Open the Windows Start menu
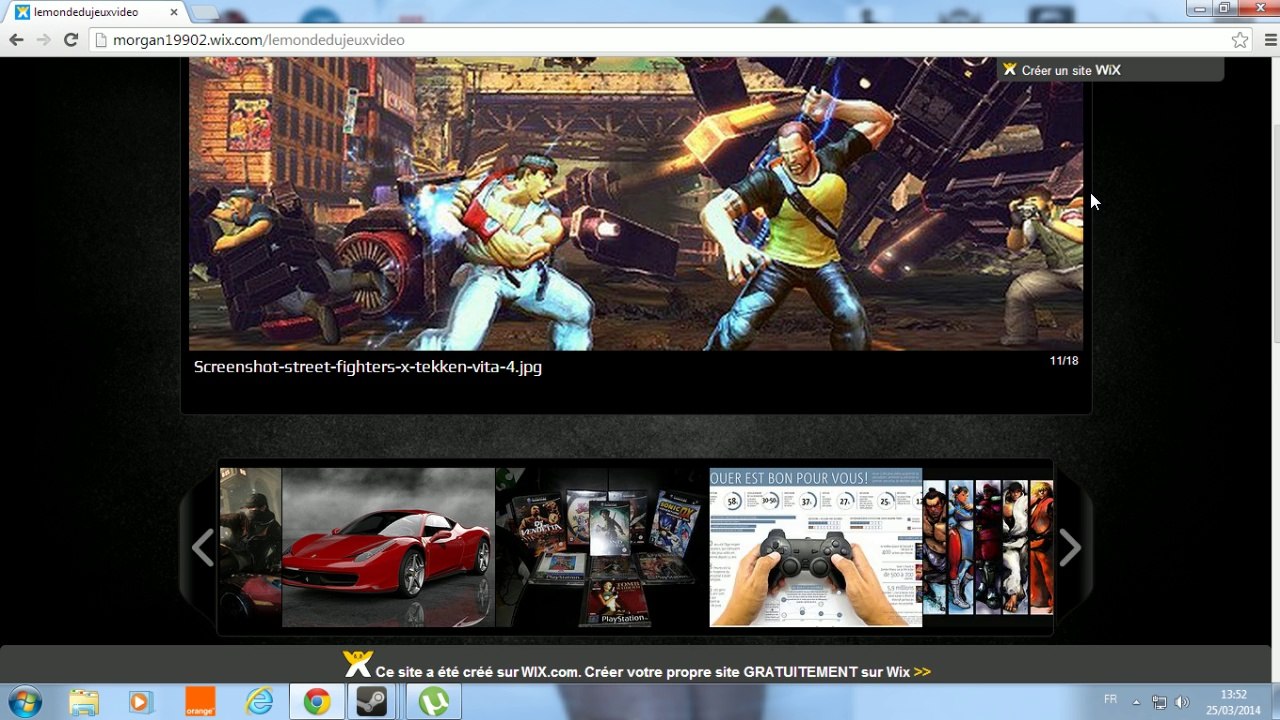Image resolution: width=1280 pixels, height=720 pixels. point(23,702)
